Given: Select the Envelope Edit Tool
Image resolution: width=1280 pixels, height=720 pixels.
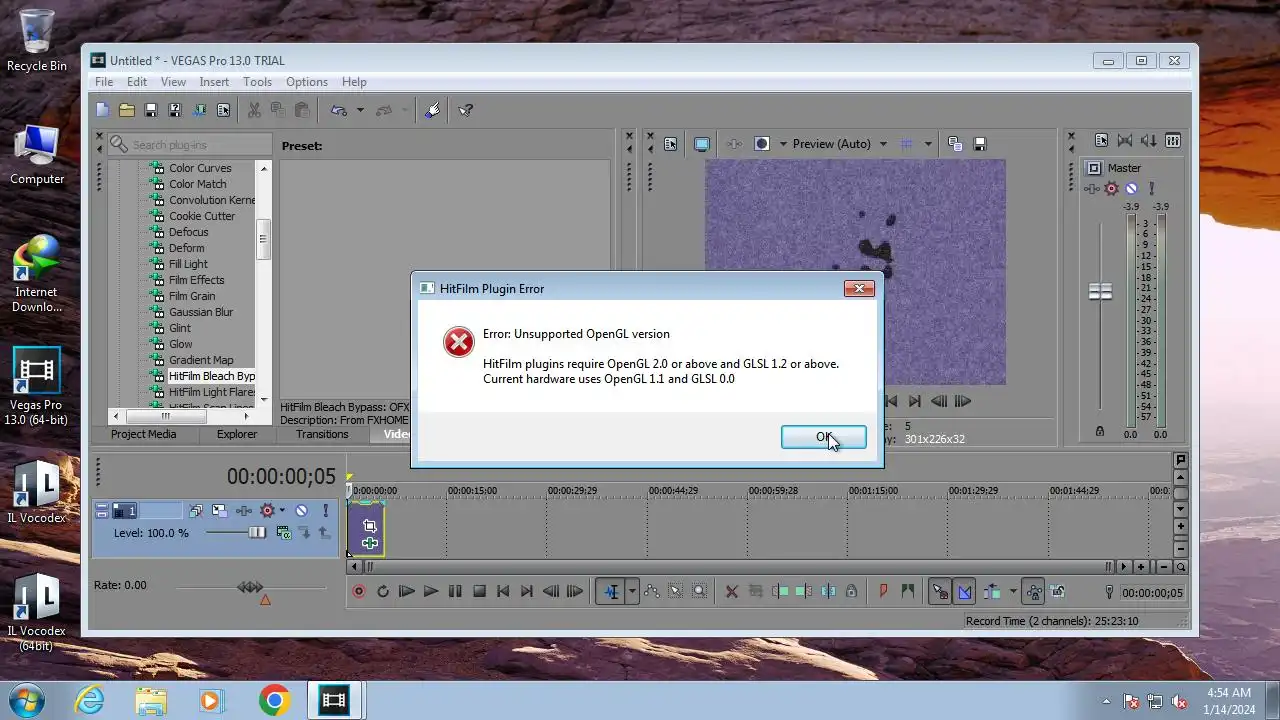Looking at the screenshot, I should coord(652,592).
